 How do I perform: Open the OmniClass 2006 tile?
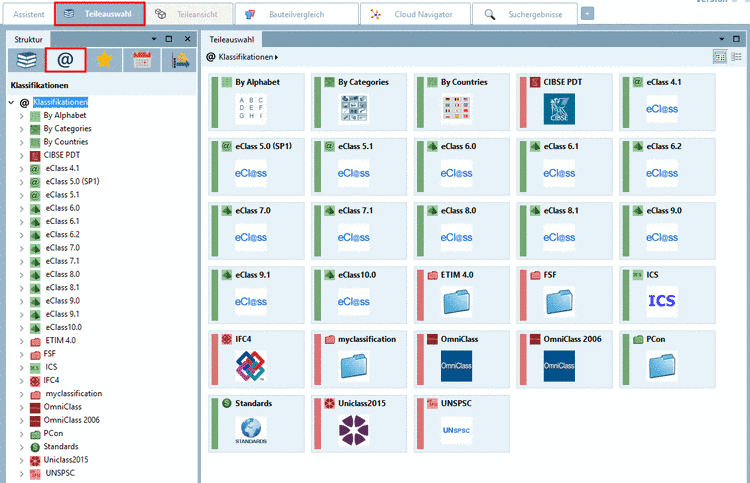pos(564,359)
